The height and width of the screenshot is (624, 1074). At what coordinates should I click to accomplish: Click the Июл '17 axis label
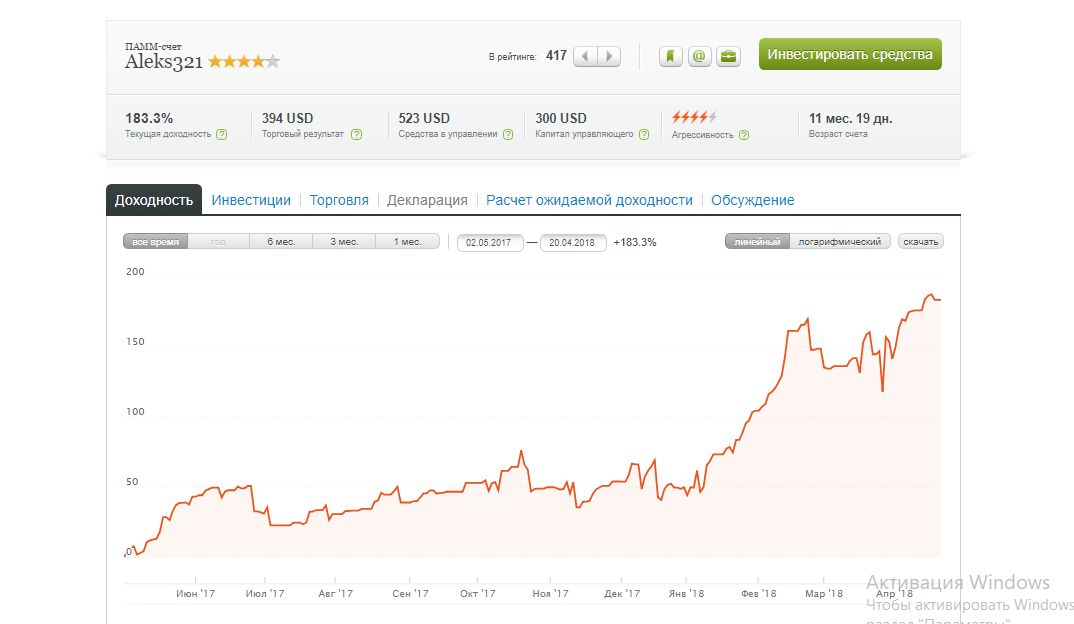264,593
